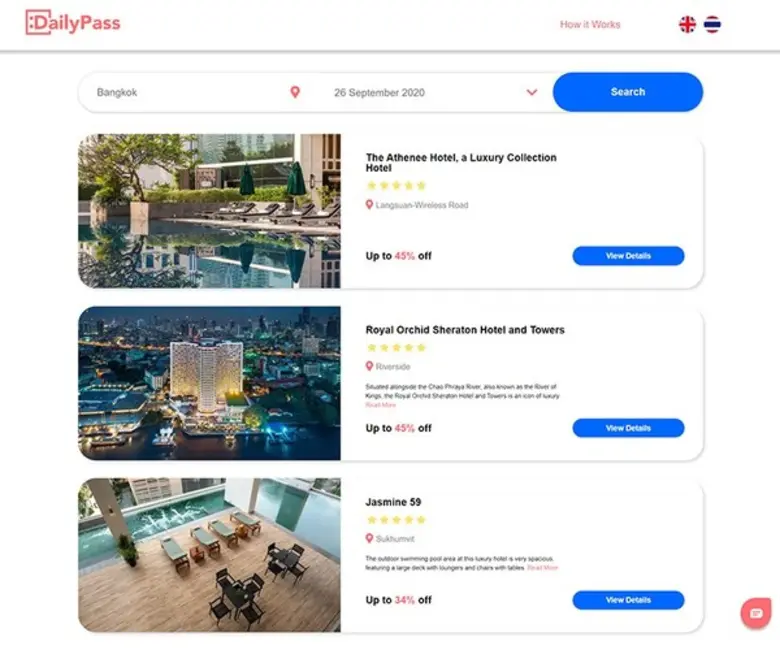Switch language with Thai flag icon

click(712, 24)
